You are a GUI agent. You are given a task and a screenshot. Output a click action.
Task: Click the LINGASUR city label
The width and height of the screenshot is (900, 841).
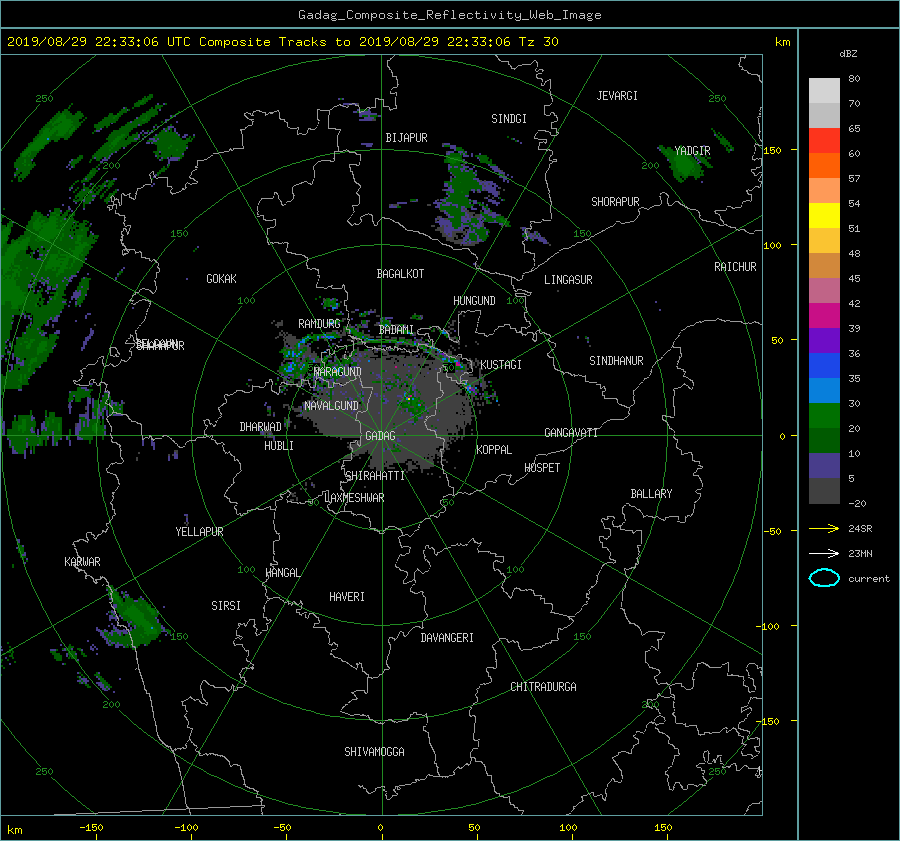tap(568, 280)
